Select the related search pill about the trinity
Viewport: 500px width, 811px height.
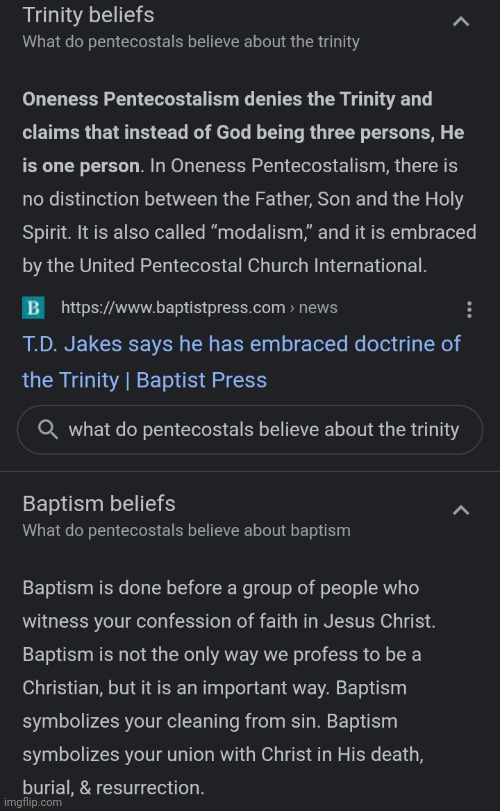(x=250, y=430)
